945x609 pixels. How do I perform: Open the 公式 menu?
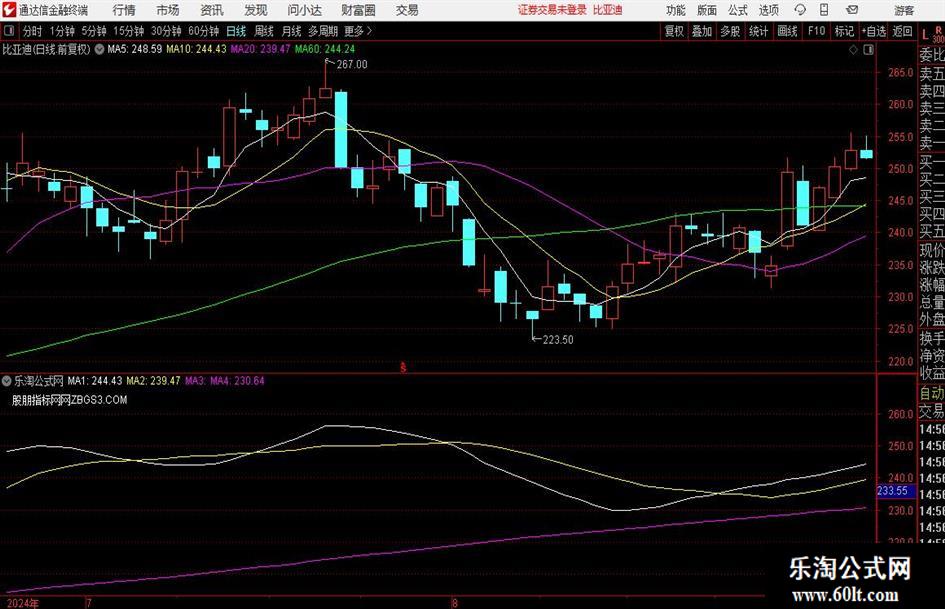[737, 10]
